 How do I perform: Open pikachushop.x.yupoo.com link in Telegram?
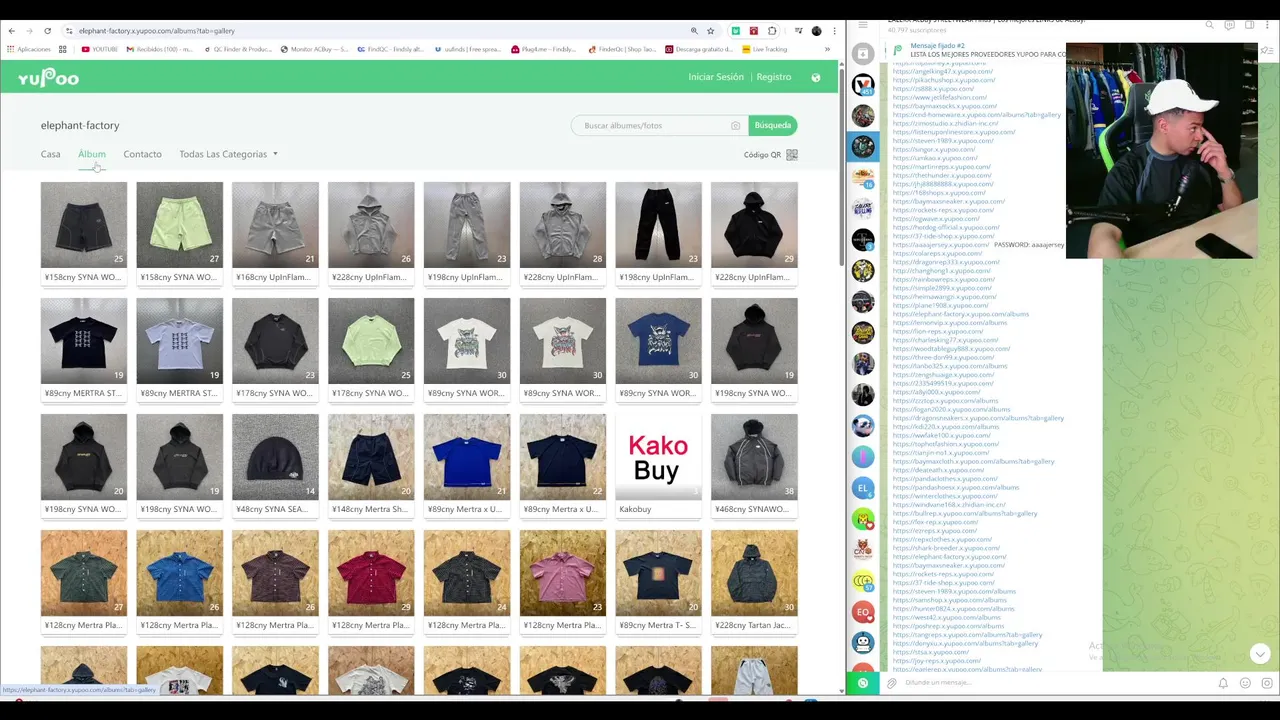click(942, 80)
